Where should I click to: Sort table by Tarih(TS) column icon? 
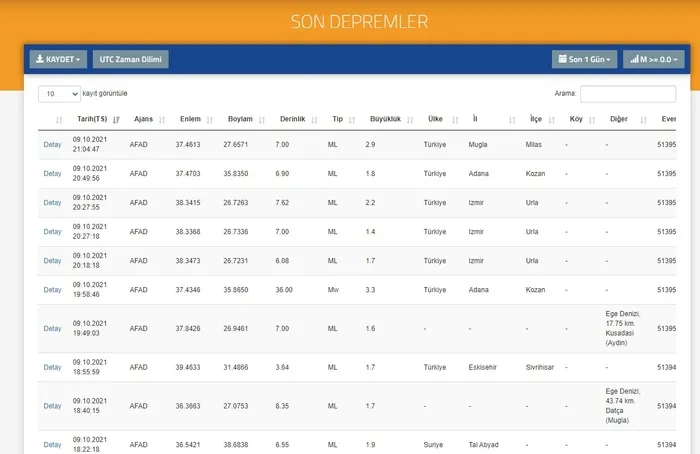pos(116,119)
